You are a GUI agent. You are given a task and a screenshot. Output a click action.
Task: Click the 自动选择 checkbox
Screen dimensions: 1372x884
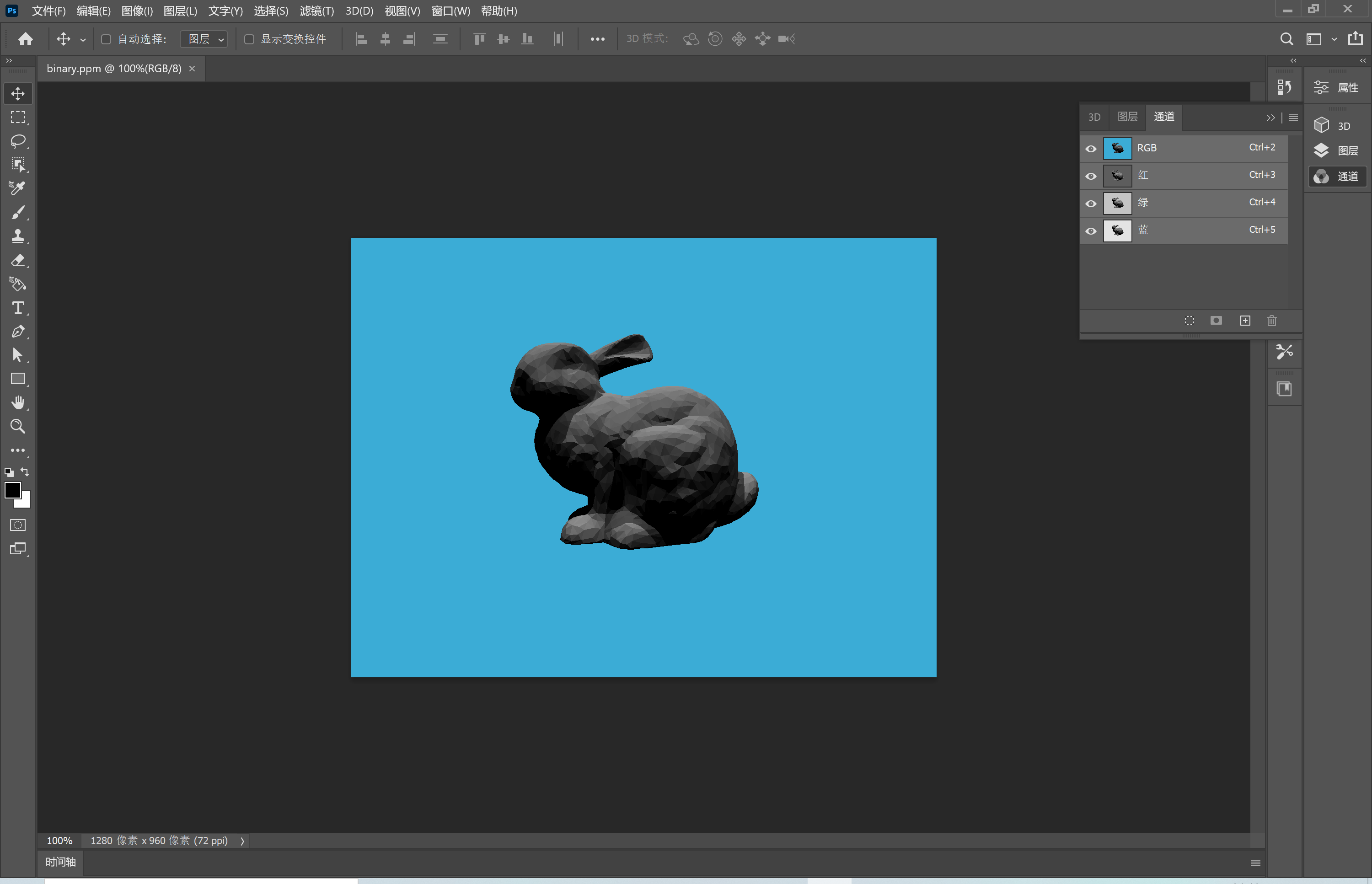pyautogui.click(x=106, y=38)
